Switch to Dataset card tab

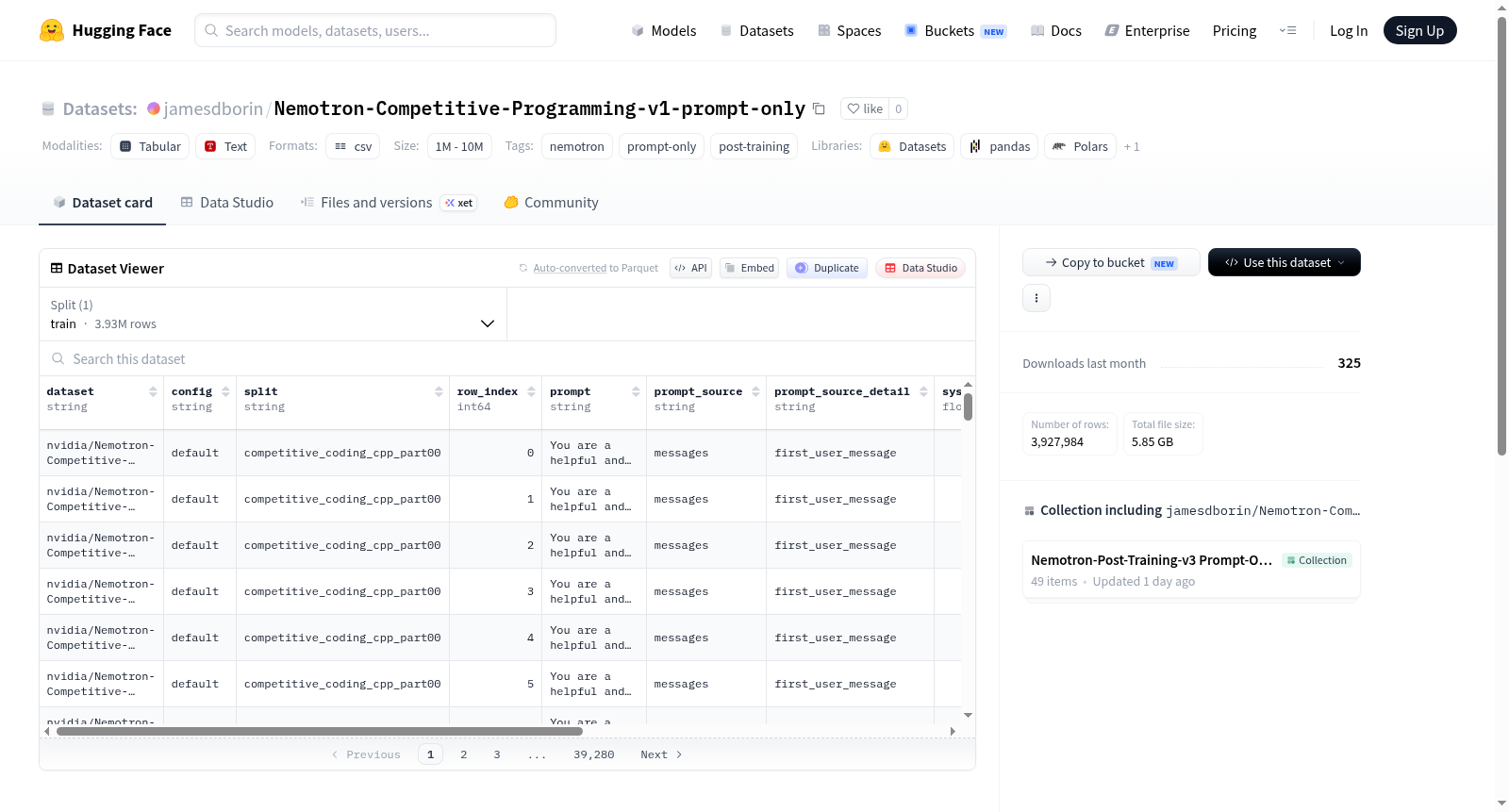tap(103, 203)
